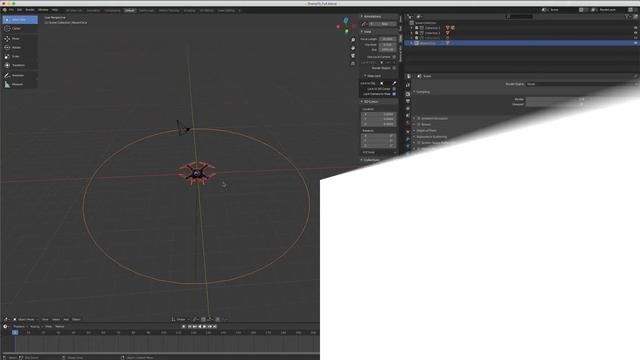Open the viewport Add menu
This screenshot has width=640, height=360.
[66, 320]
